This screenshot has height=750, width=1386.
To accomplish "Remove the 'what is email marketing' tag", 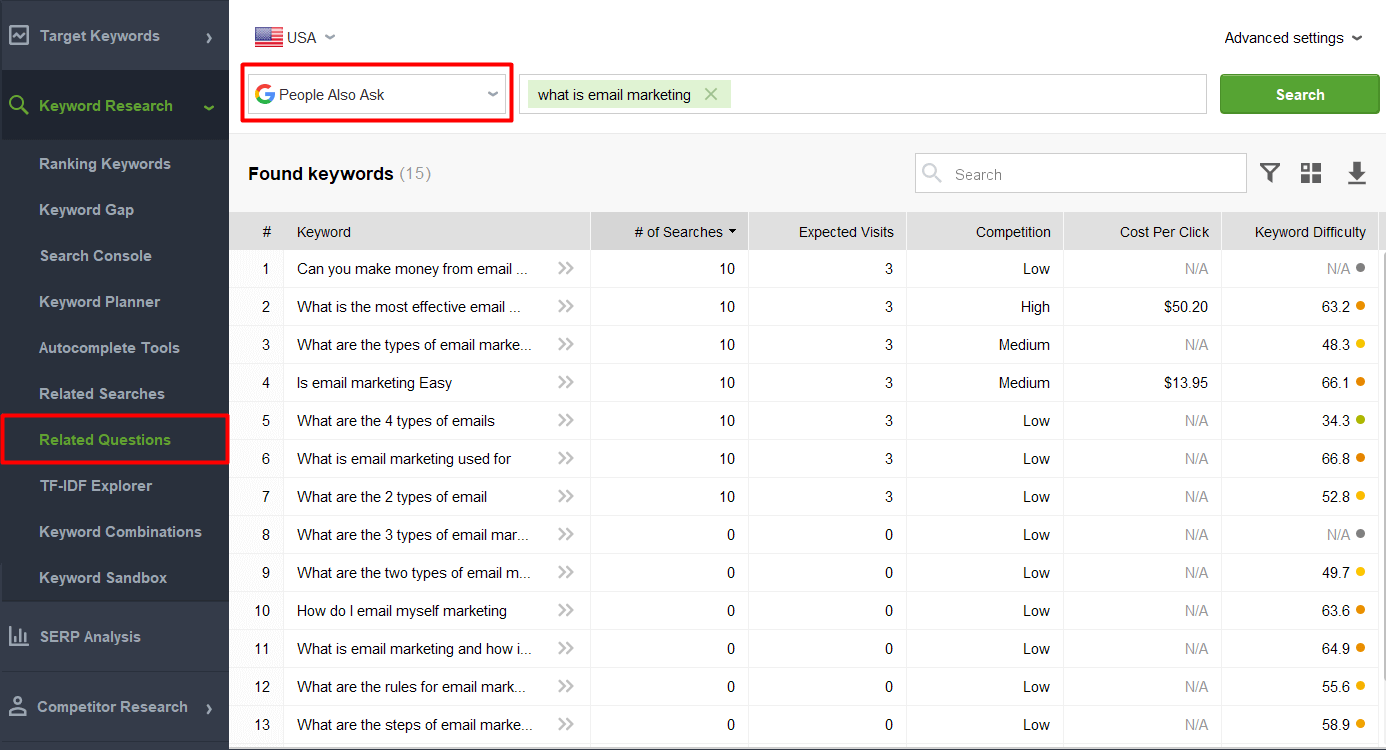I will pyautogui.click(x=711, y=95).
